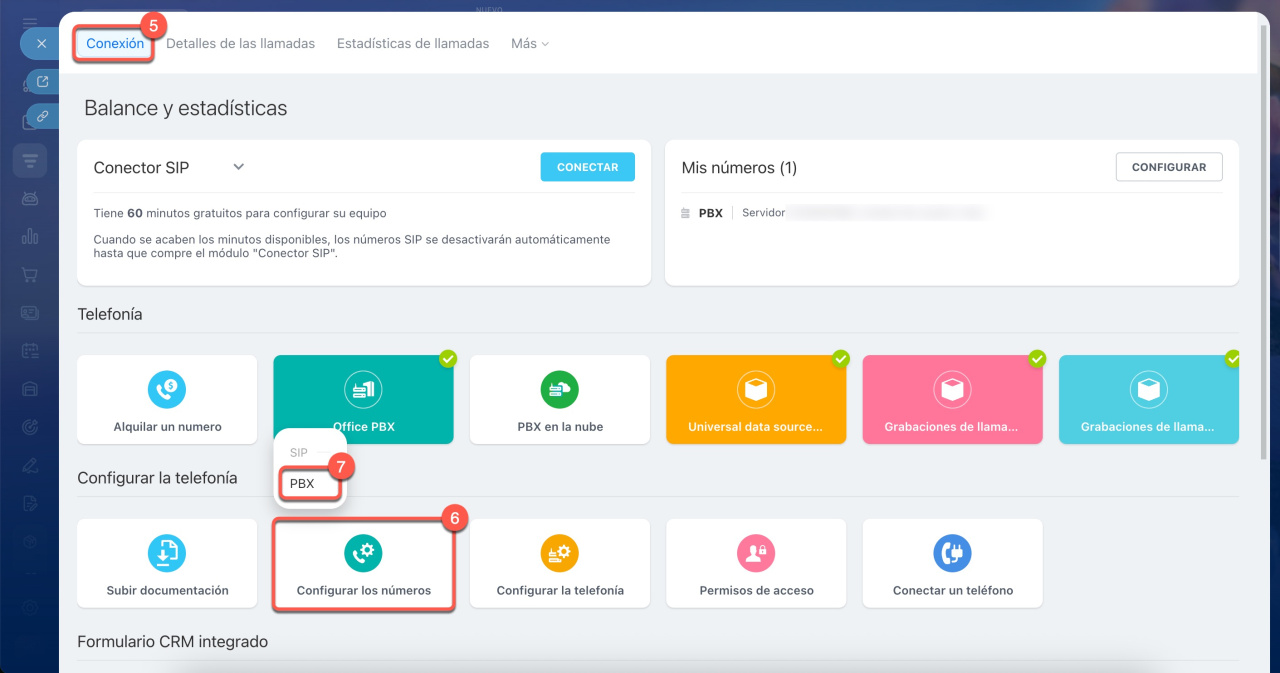This screenshot has height=673, width=1280.
Task: Choose PBX from the popup menu
Action: (x=302, y=483)
